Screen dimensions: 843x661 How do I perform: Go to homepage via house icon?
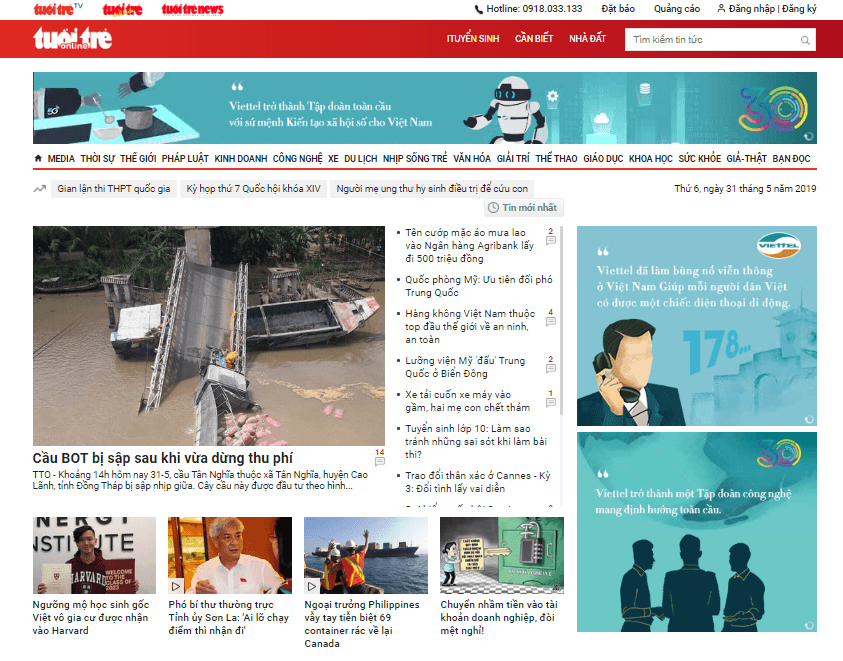(38, 158)
